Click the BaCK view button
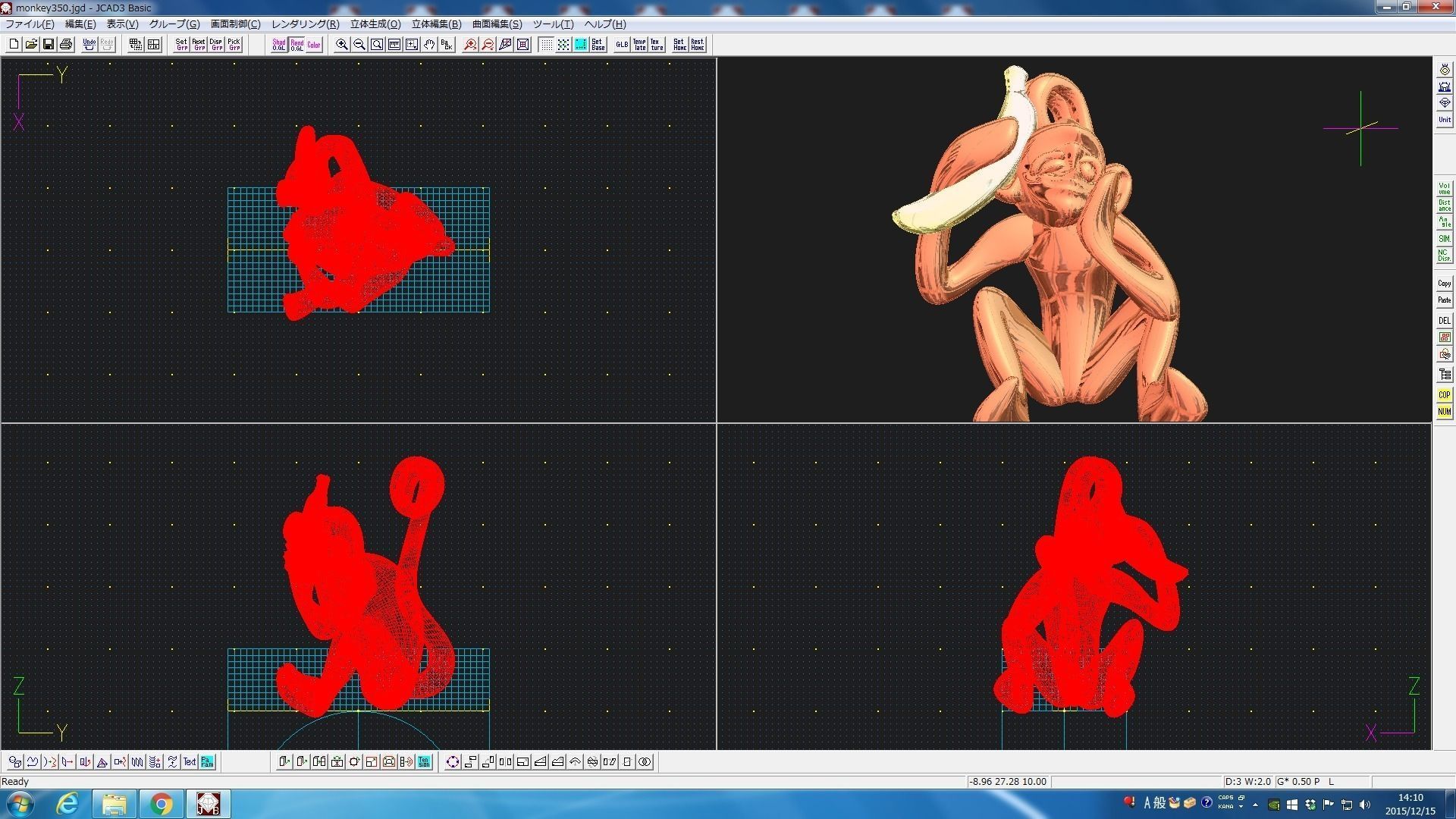 point(447,45)
